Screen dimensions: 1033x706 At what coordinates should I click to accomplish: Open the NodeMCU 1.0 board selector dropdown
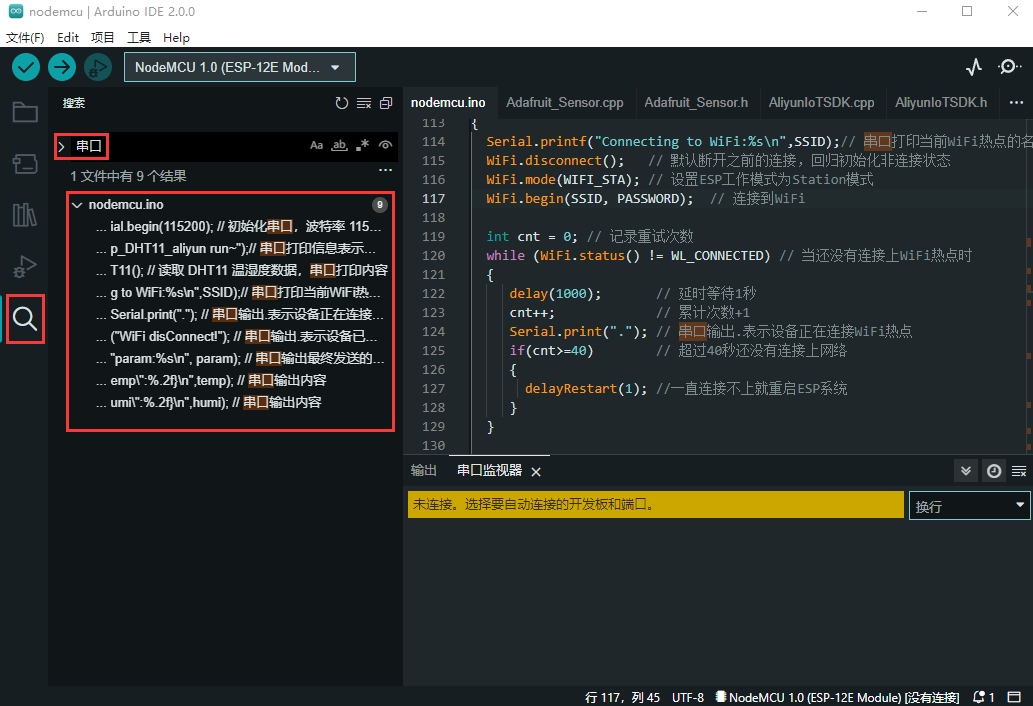(x=239, y=66)
